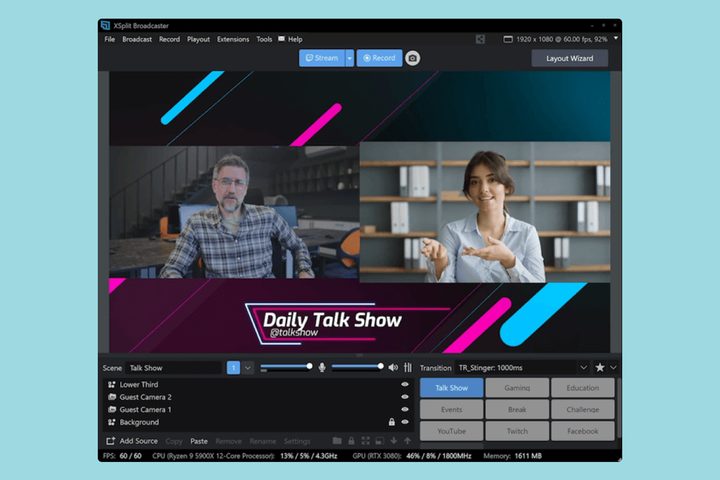Toggle visibility of Guest Camera 1
This screenshot has height=480, width=720.
tap(406, 410)
